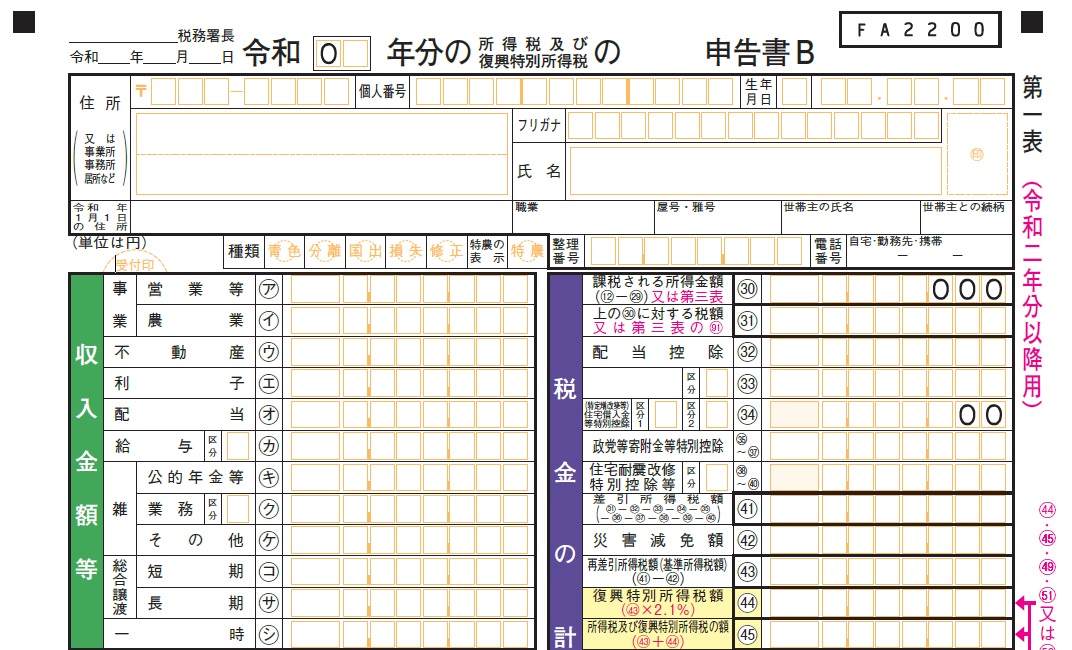Select the 青色 type option
Viewport: 1072px width, 650px height.
(x=284, y=252)
